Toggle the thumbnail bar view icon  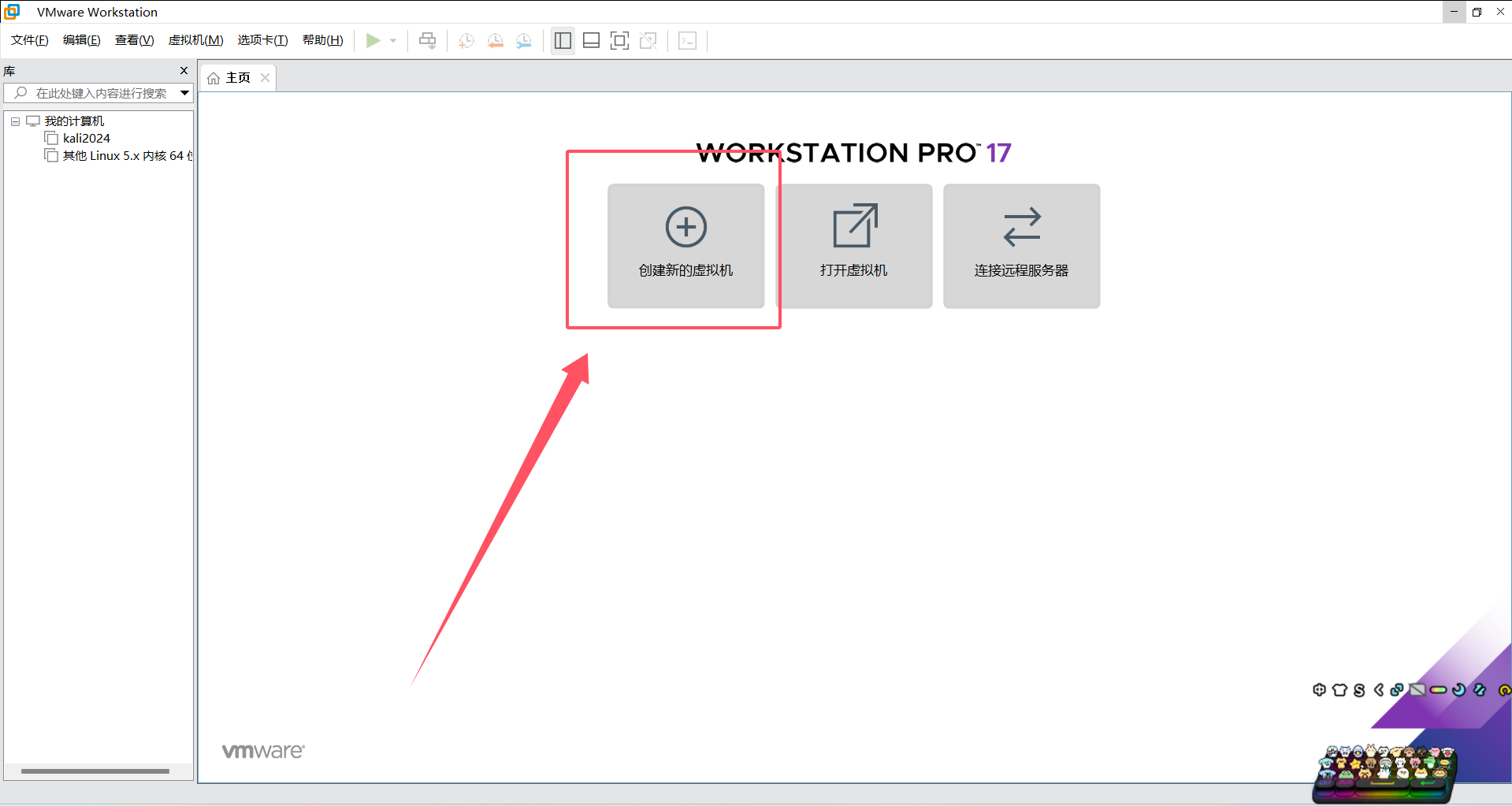pos(591,40)
